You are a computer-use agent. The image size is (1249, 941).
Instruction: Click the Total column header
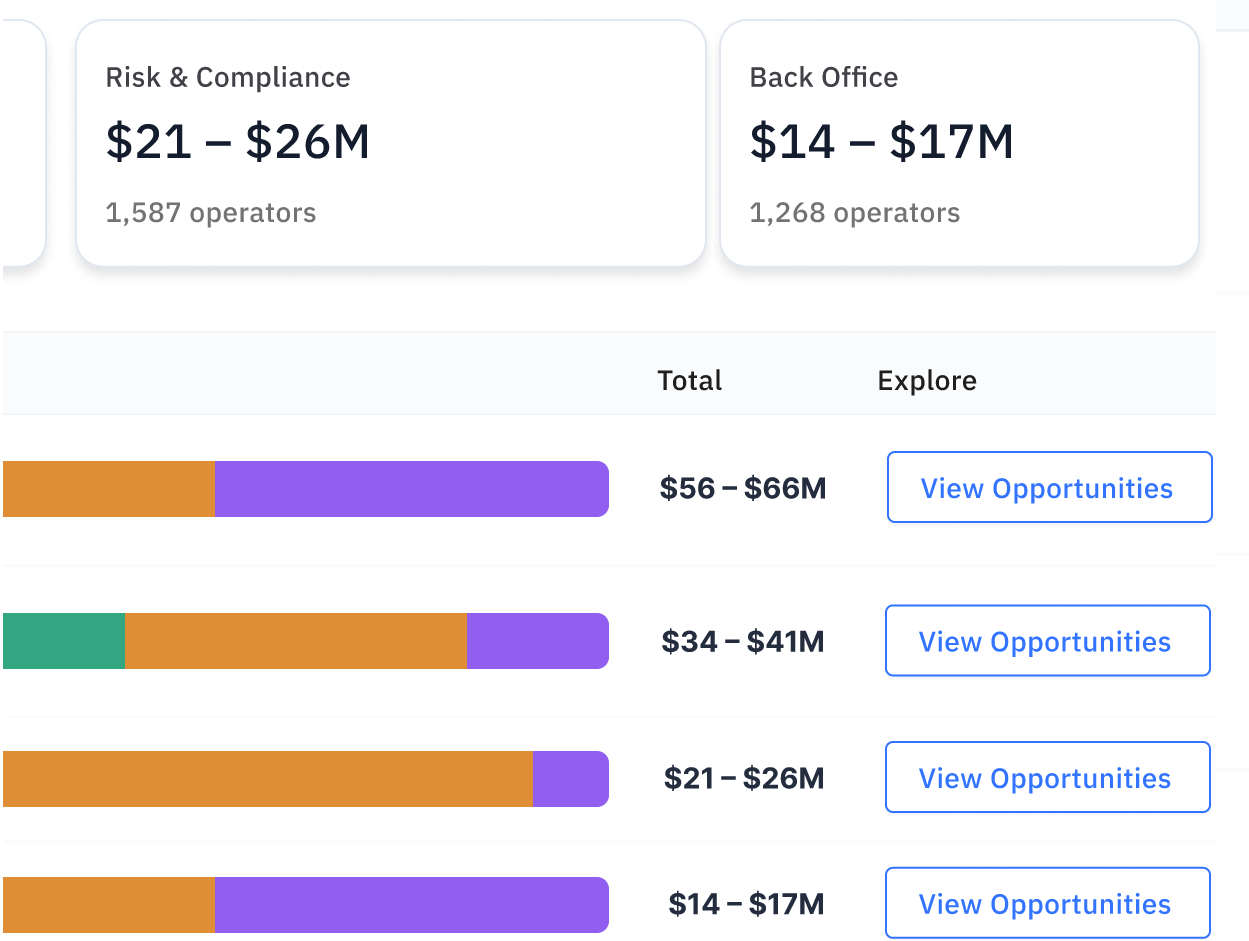coord(689,381)
